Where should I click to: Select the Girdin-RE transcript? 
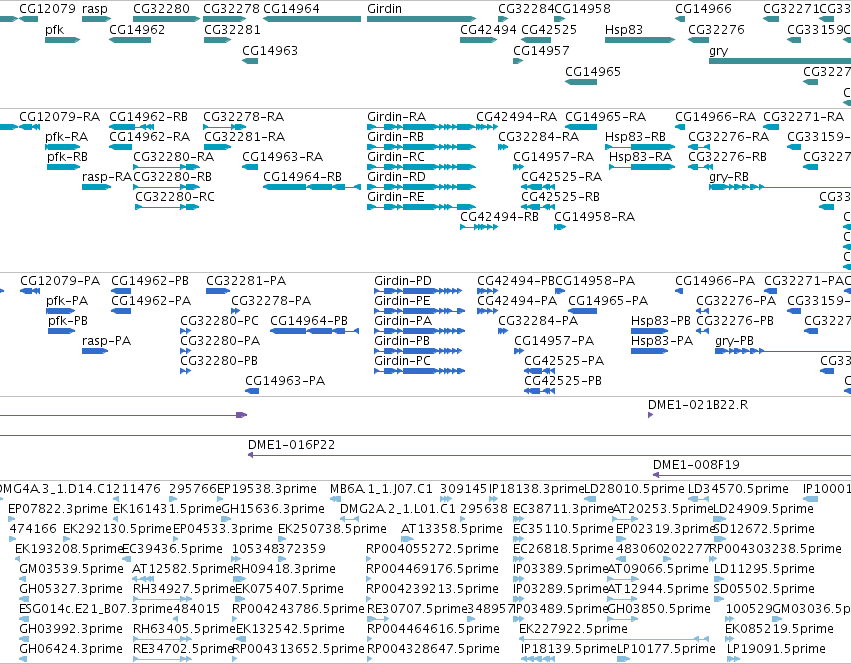[422, 207]
